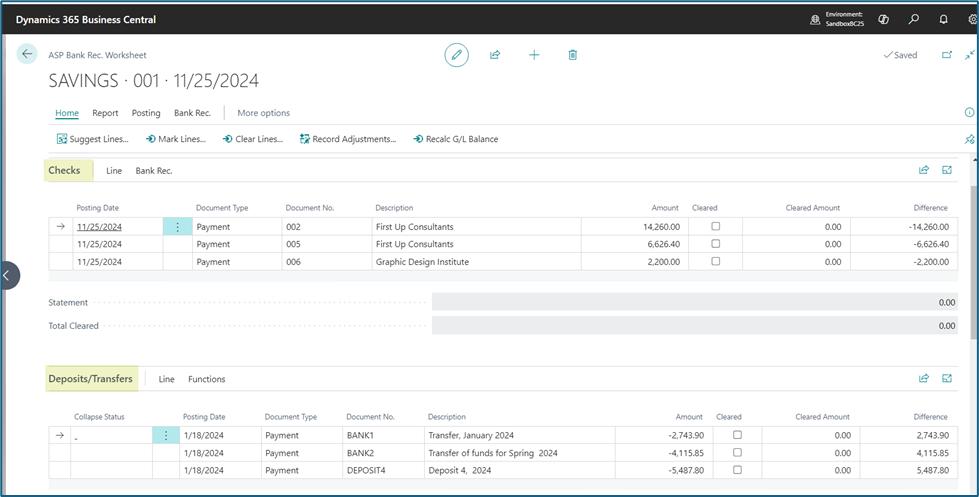Share the Deposits/Transfers list
This screenshot has width=979, height=497.
point(923,378)
